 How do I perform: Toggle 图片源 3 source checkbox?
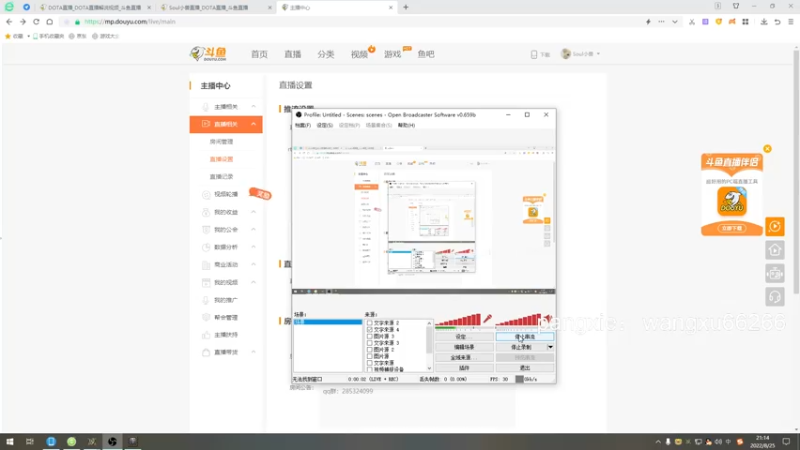pyautogui.click(x=370, y=336)
